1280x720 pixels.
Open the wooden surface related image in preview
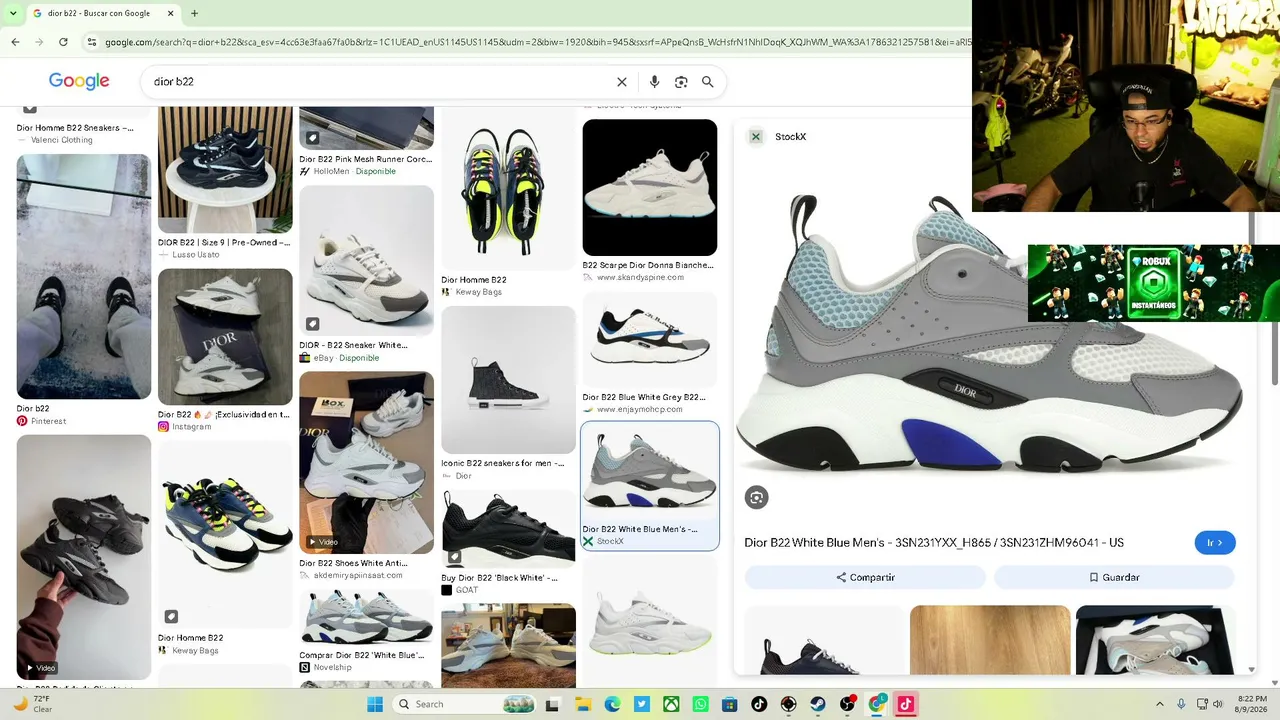click(990, 640)
